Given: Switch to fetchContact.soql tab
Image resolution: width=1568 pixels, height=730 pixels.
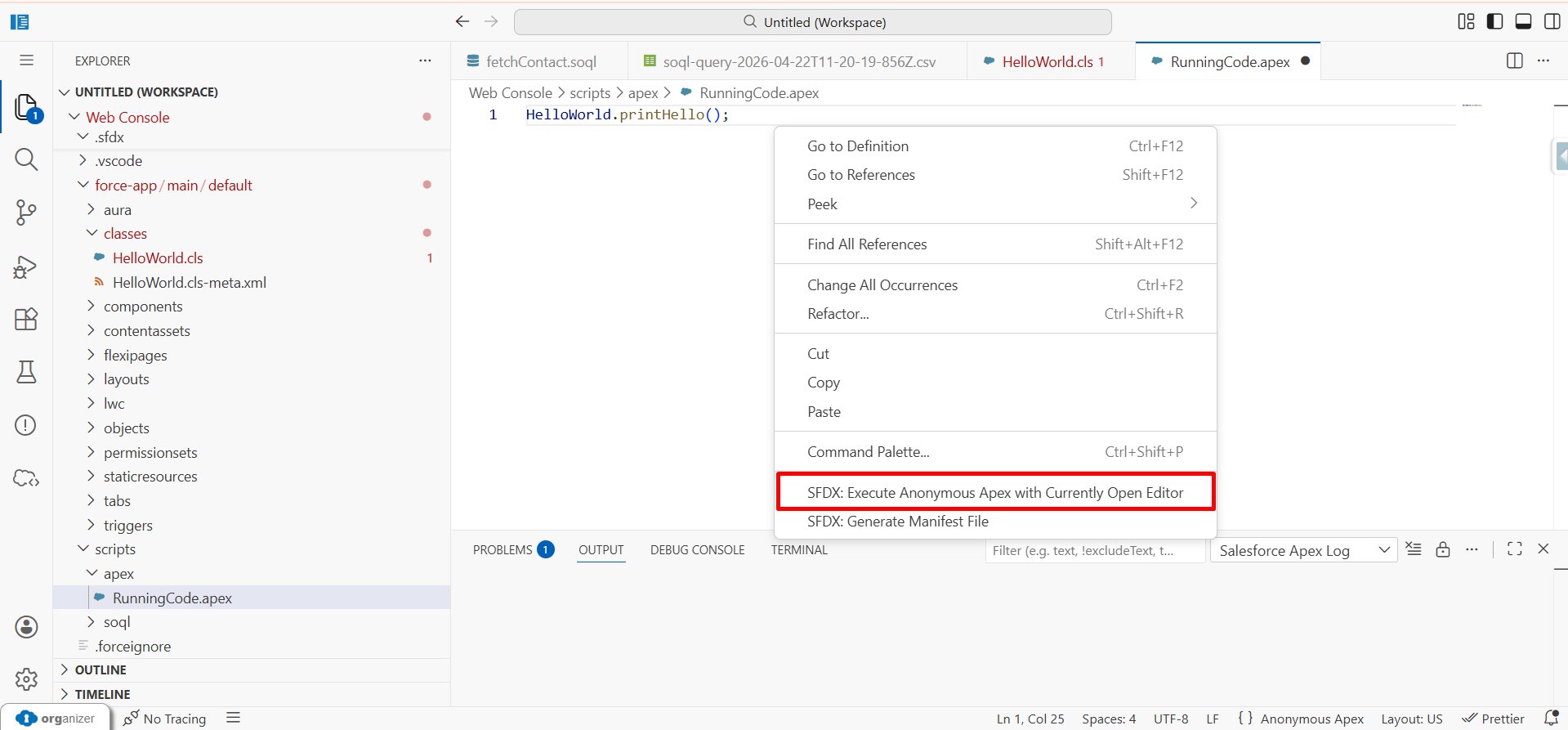Looking at the screenshot, I should (x=539, y=61).
